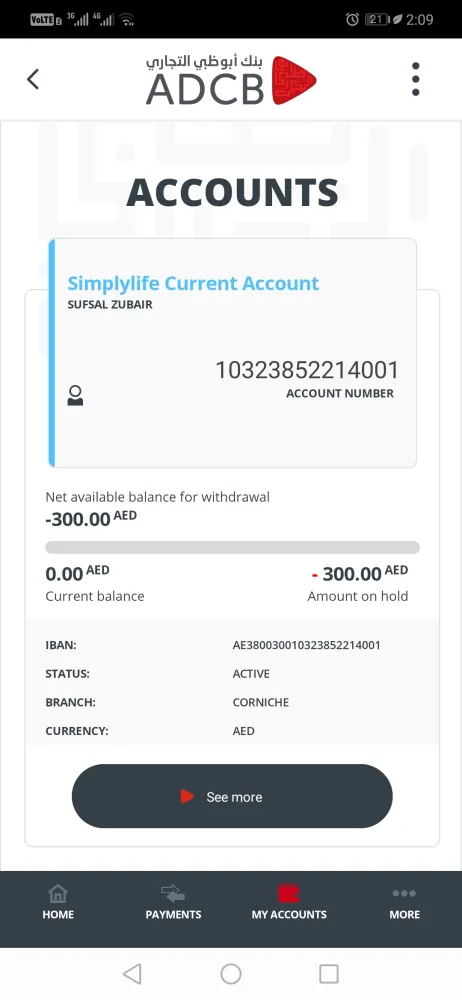Tap the Amount on hold figure

pyautogui.click(x=359, y=573)
